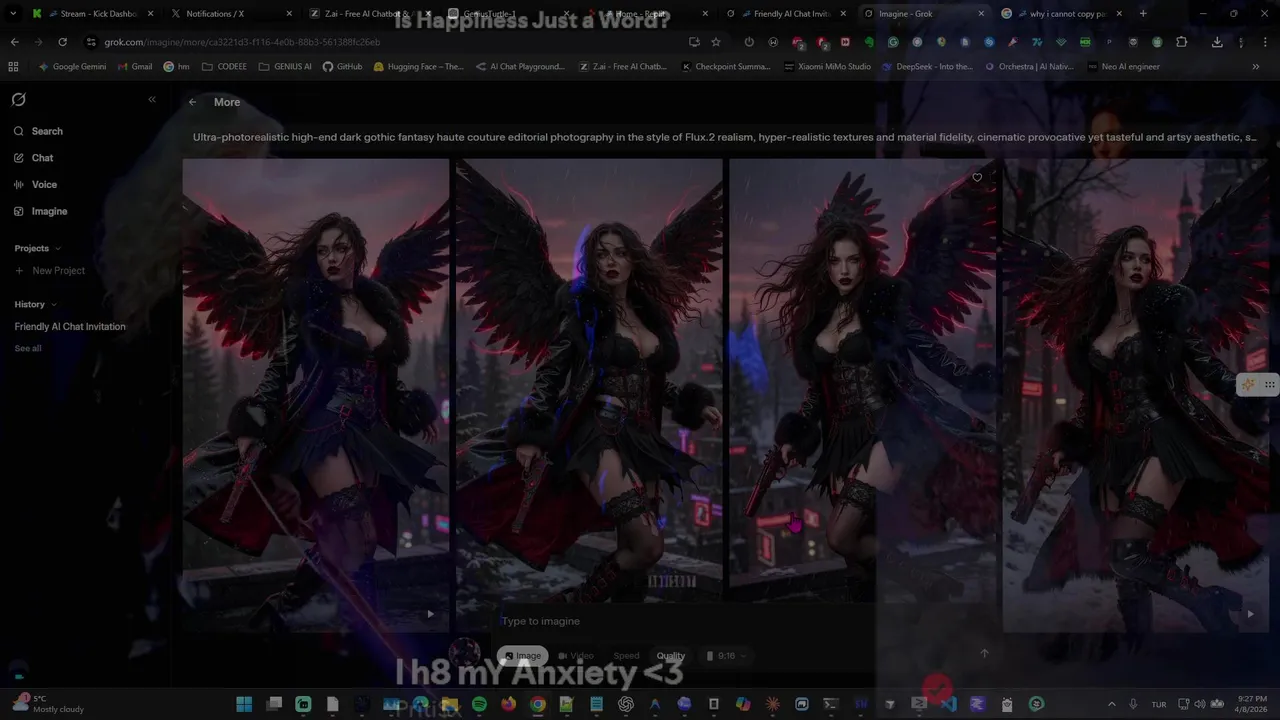
Task: Open the Windows Start menu
Action: [x=244, y=704]
